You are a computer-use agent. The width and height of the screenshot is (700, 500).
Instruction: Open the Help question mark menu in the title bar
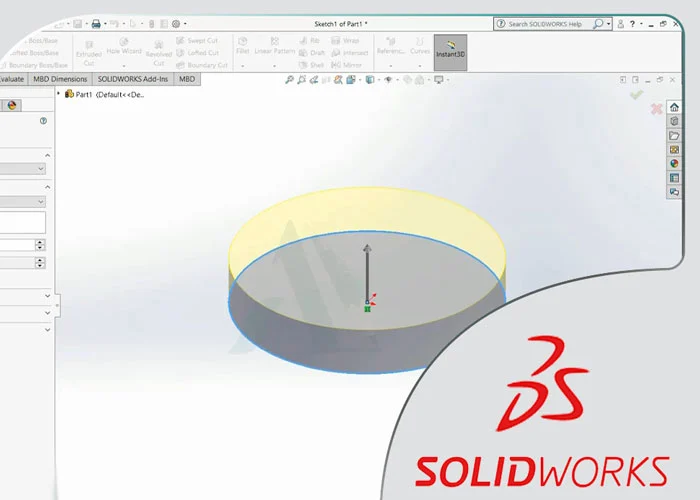pos(632,24)
